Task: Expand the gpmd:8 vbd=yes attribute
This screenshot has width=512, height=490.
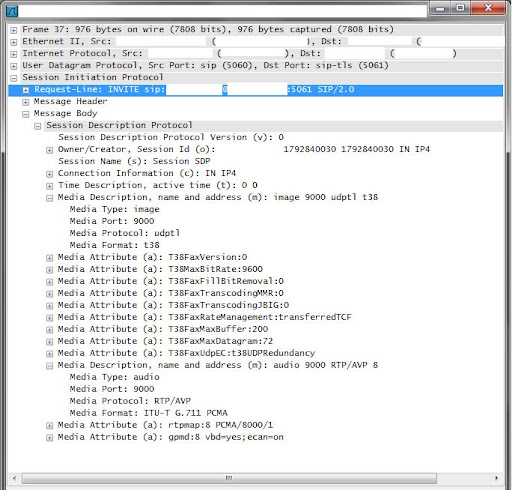Action: pyautogui.click(x=49, y=438)
